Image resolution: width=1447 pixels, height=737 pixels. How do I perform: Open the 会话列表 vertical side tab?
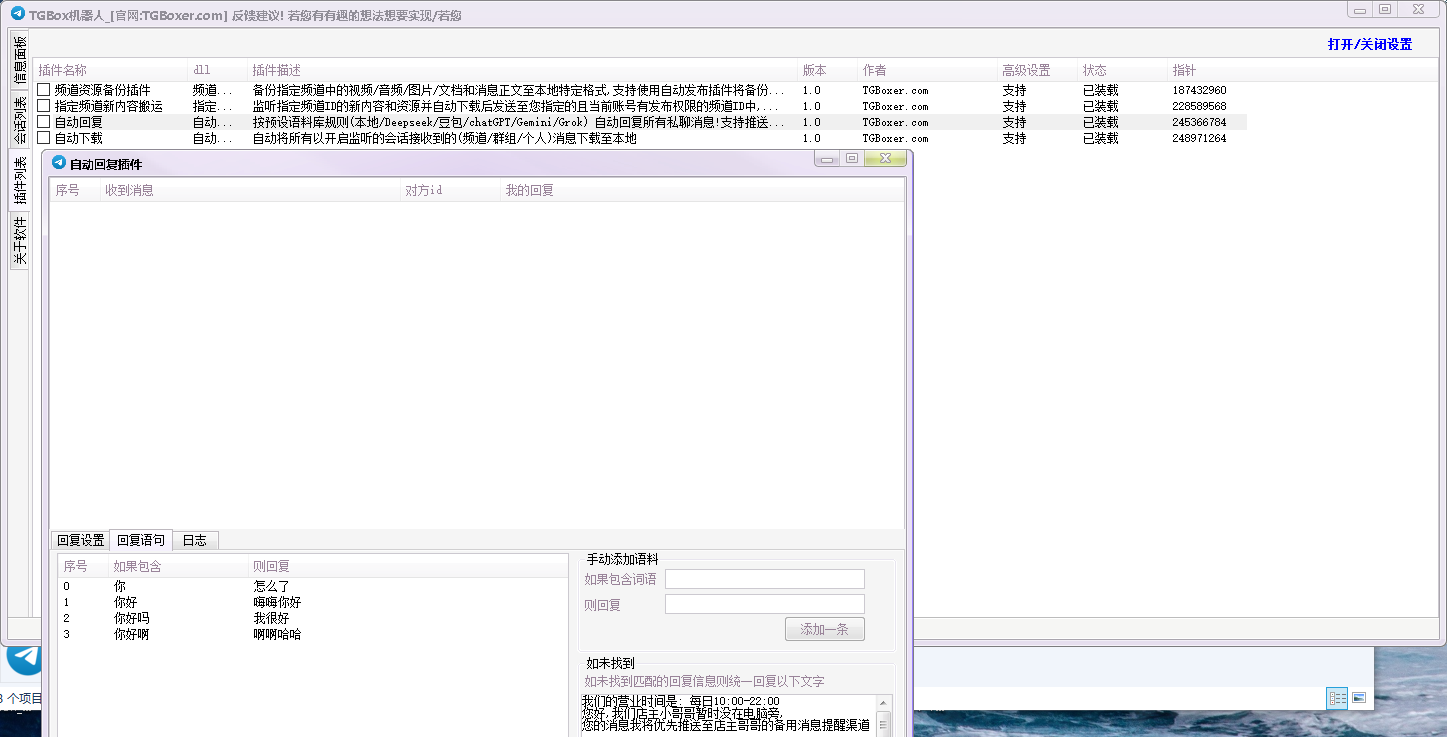tap(19, 121)
